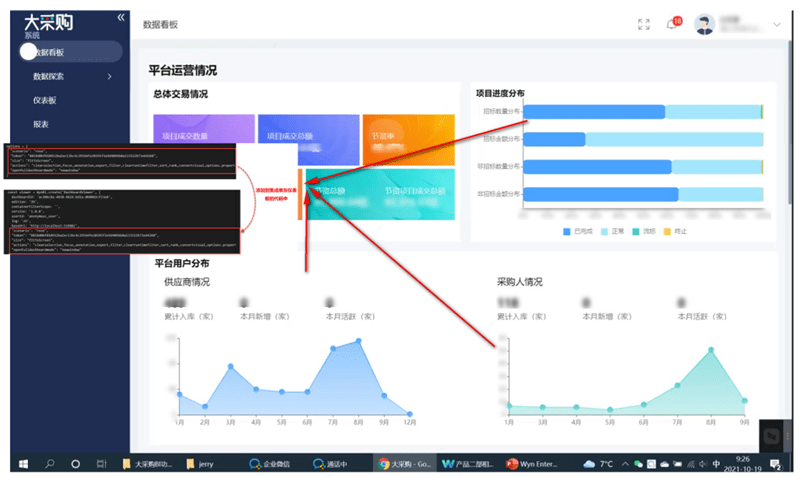The height and width of the screenshot is (477, 800).
Task: Click 本月活跃(家) under 采购人情况
Action: [702, 316]
